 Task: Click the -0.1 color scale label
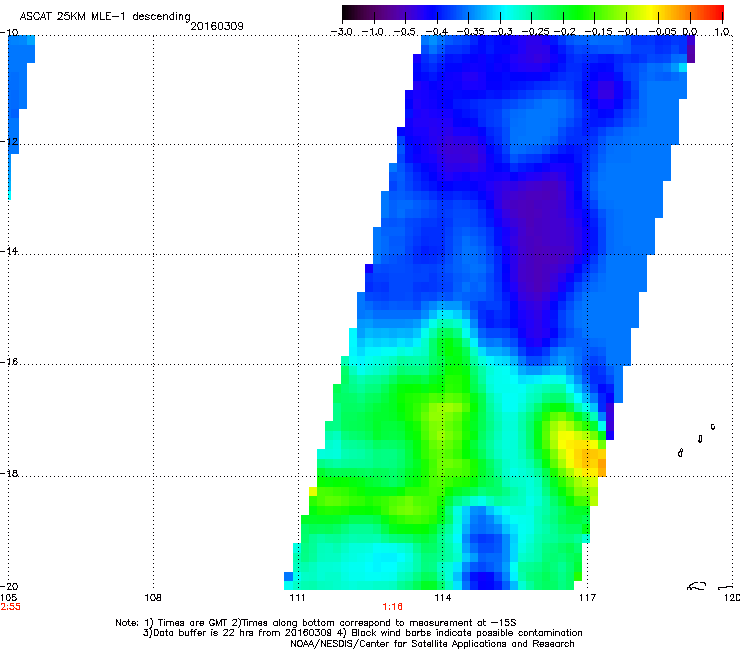click(628, 32)
